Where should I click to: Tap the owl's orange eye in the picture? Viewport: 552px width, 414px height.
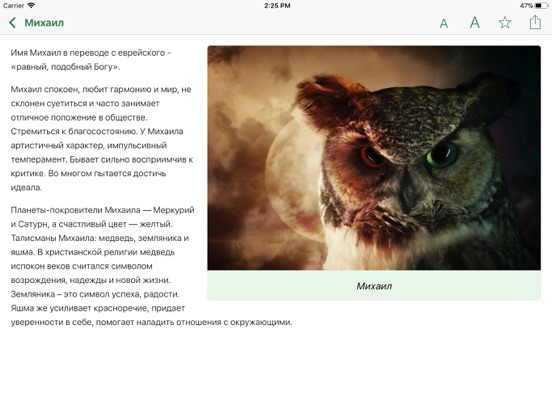coord(373,156)
